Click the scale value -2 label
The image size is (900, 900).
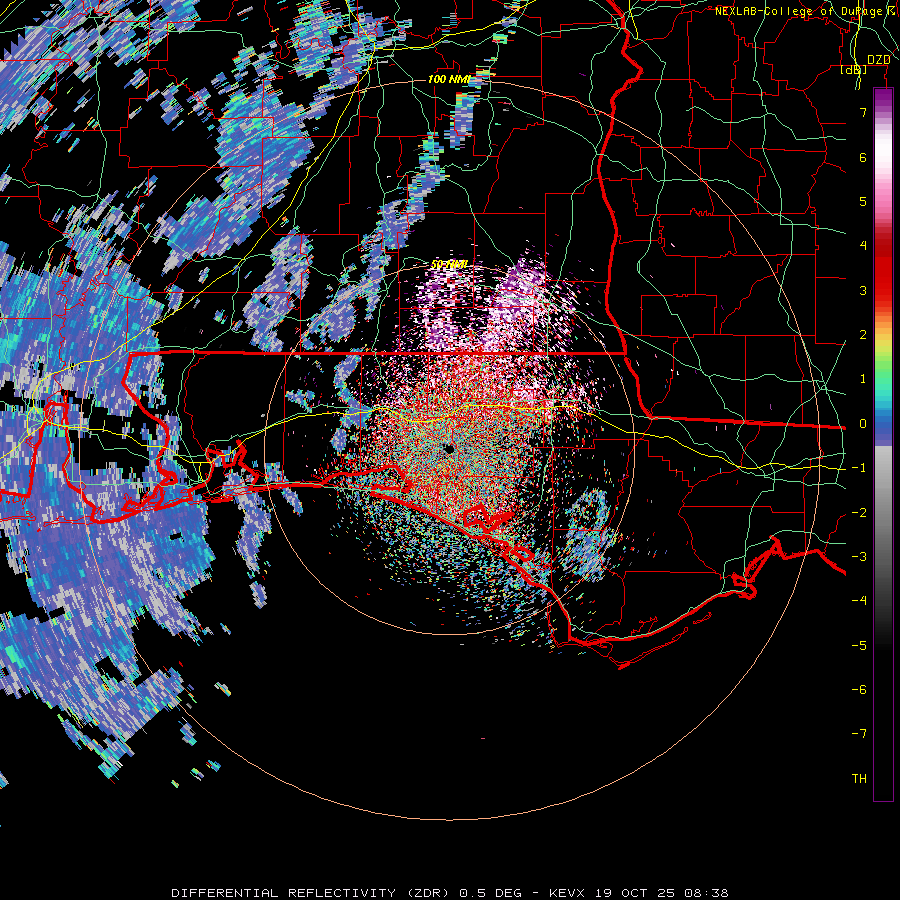[859, 513]
